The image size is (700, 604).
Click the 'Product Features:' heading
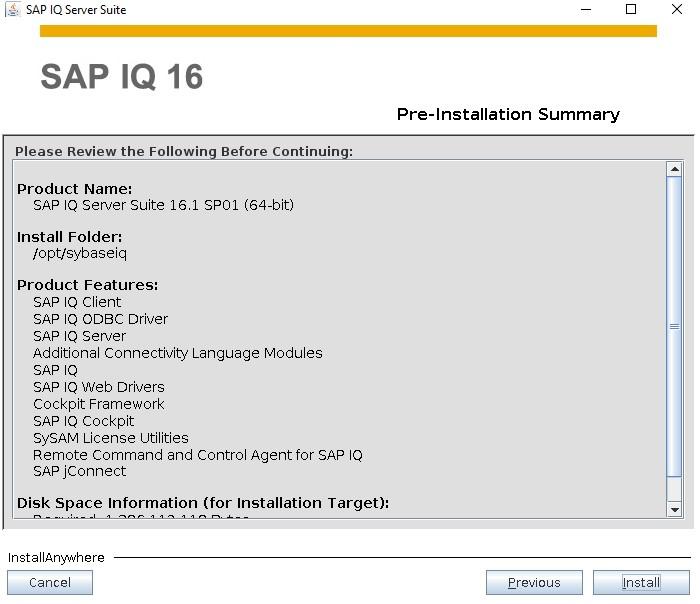click(x=88, y=285)
